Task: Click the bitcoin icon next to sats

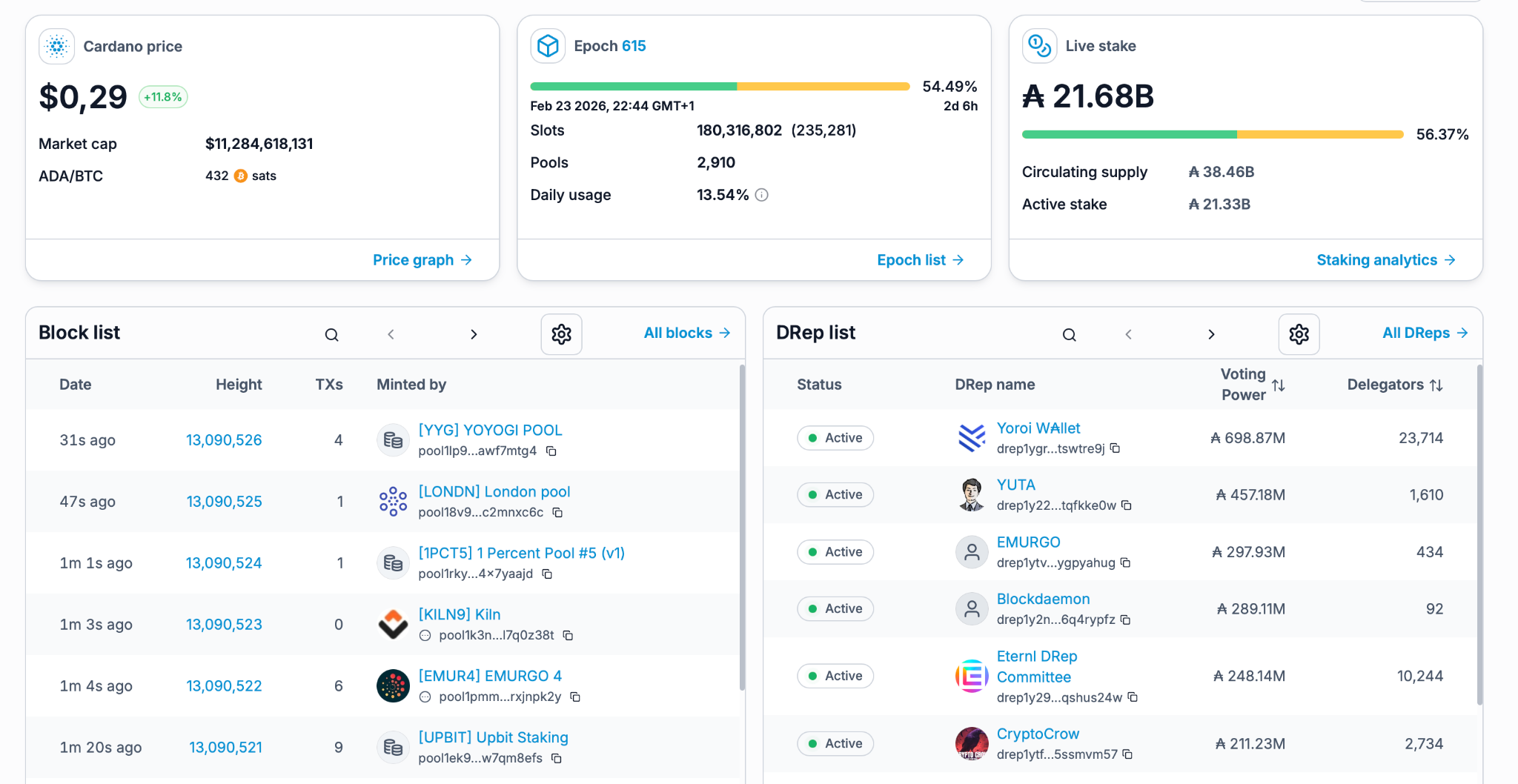Action: [240, 176]
